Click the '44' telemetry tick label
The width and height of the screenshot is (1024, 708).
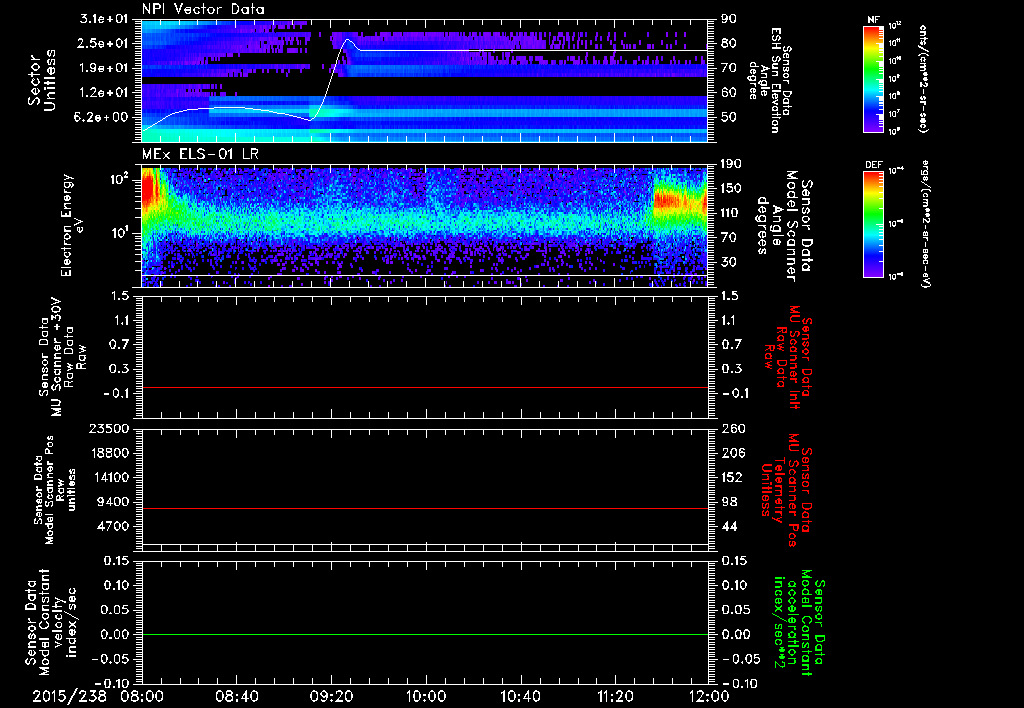(728, 526)
